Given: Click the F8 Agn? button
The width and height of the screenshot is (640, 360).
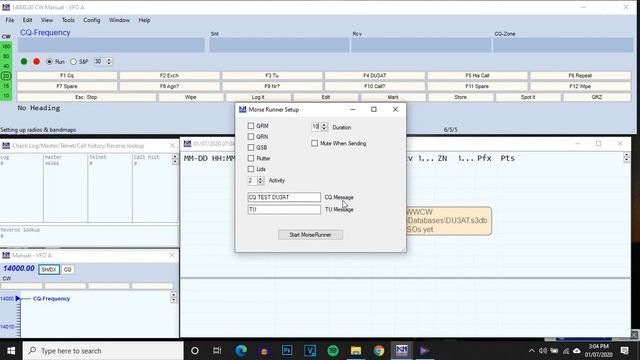Looking at the screenshot, I should (169, 87).
